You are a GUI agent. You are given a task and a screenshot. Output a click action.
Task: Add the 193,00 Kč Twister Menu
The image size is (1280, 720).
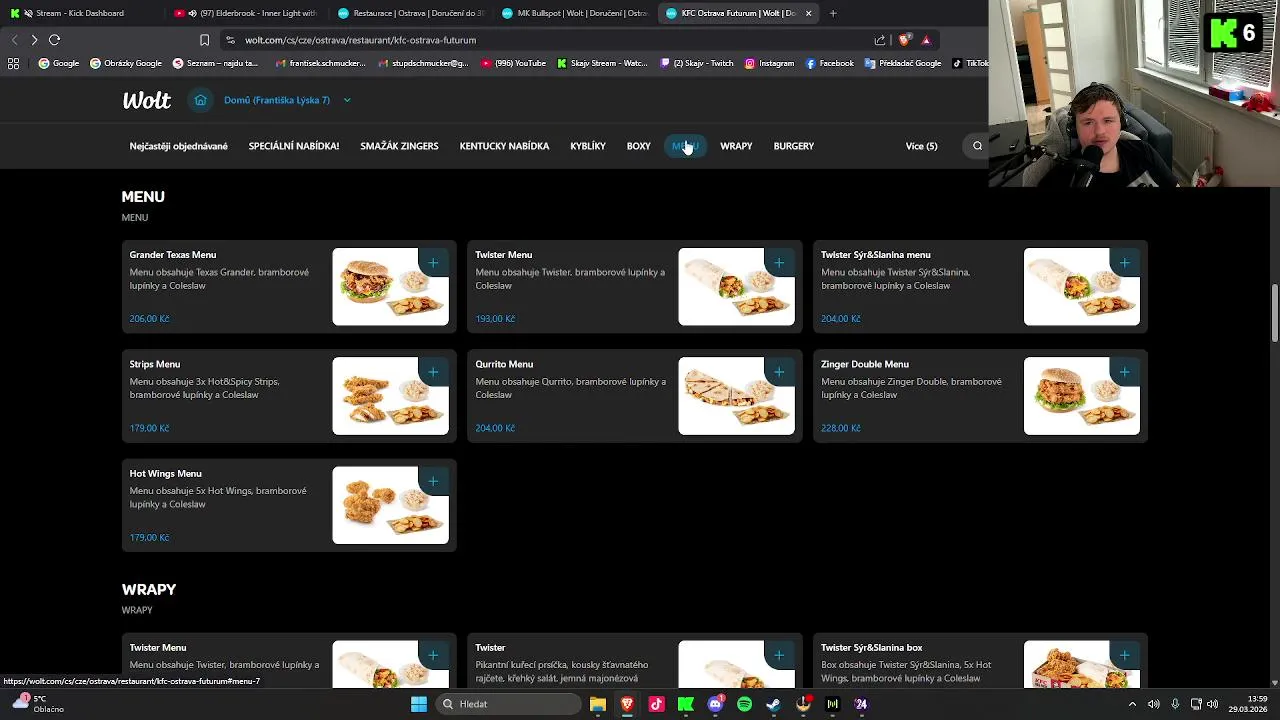(779, 263)
